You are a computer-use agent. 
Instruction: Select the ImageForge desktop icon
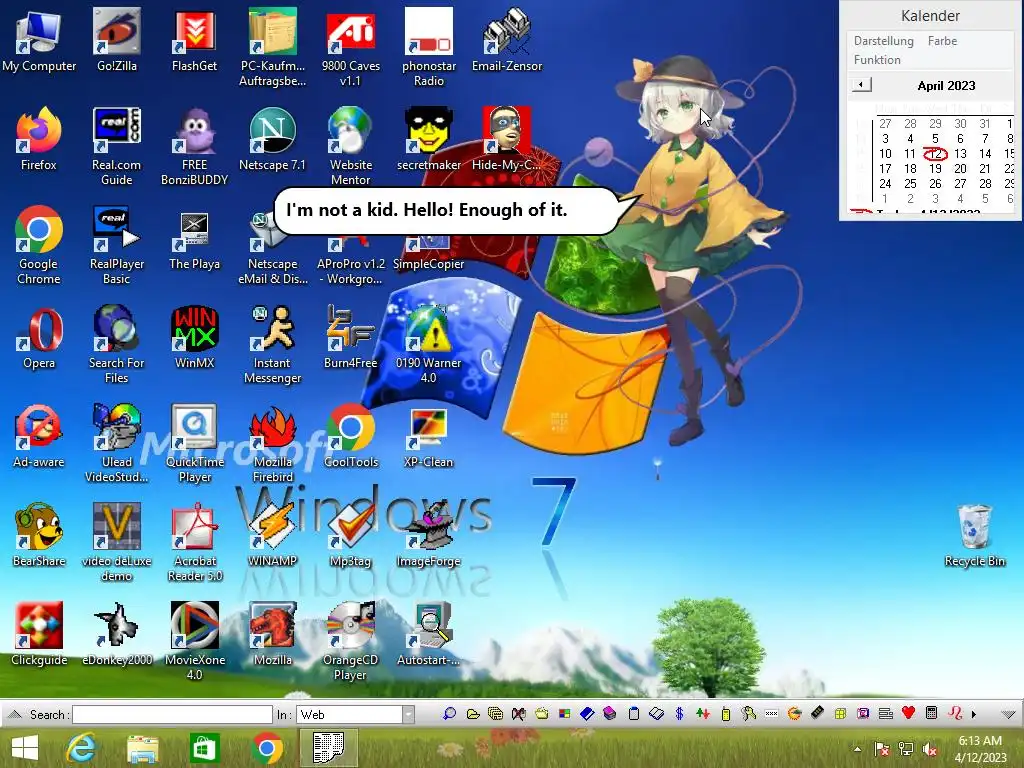[x=428, y=536]
